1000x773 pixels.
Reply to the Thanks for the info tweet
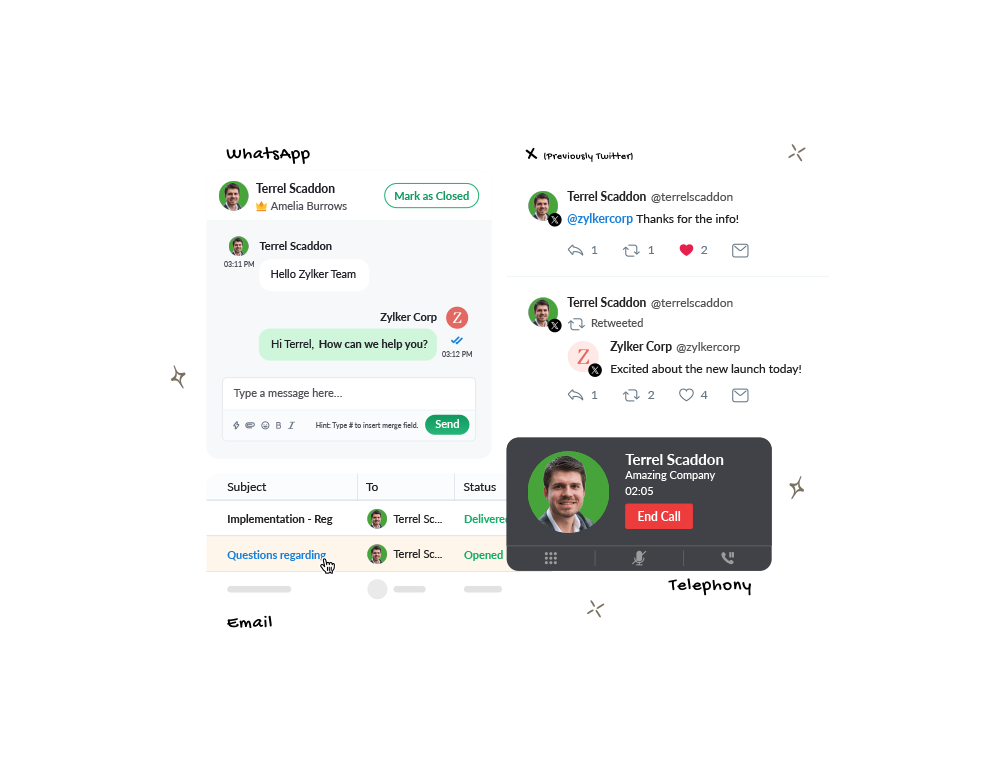pos(575,250)
